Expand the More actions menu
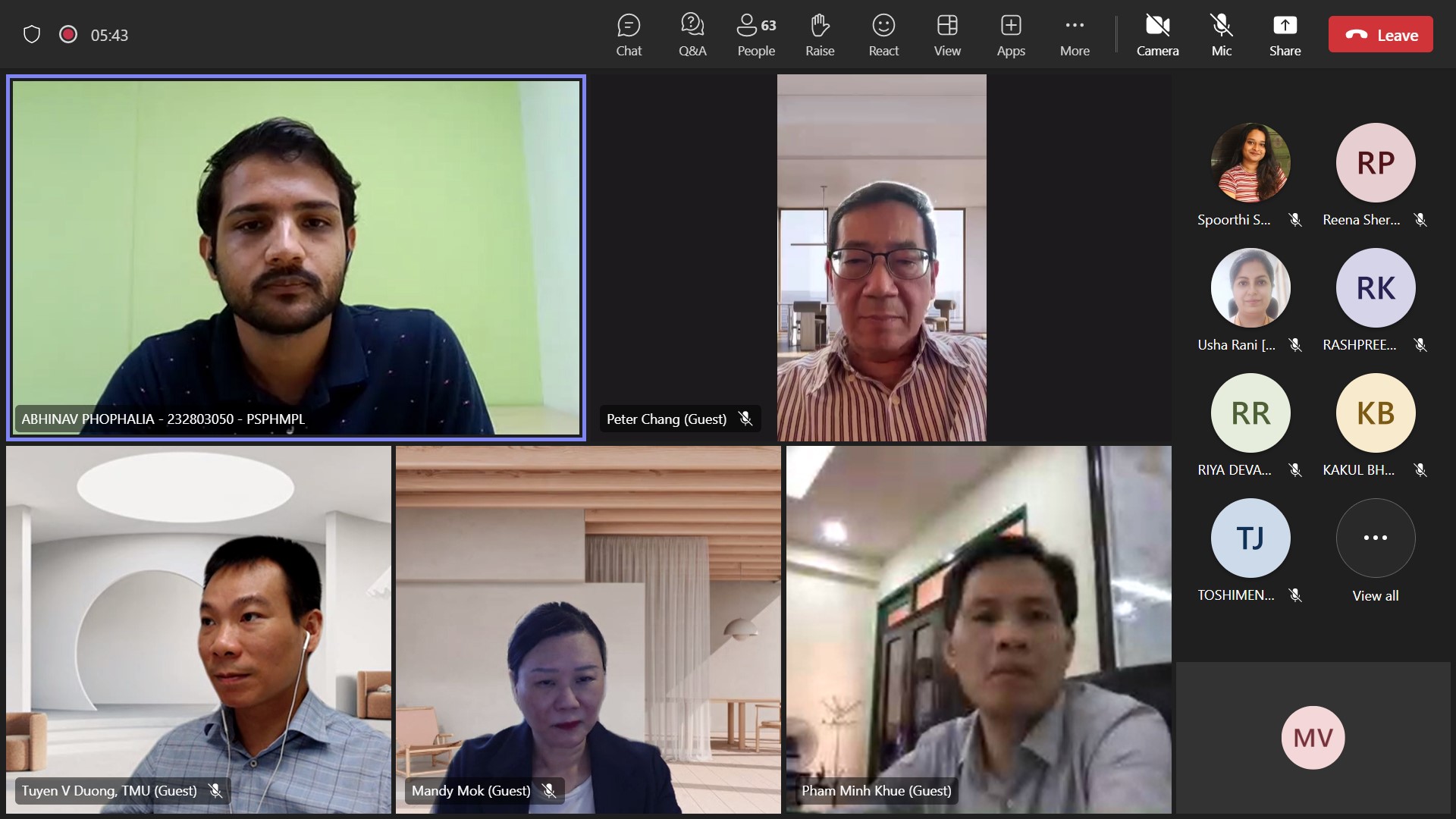The image size is (1456, 819). (x=1074, y=35)
